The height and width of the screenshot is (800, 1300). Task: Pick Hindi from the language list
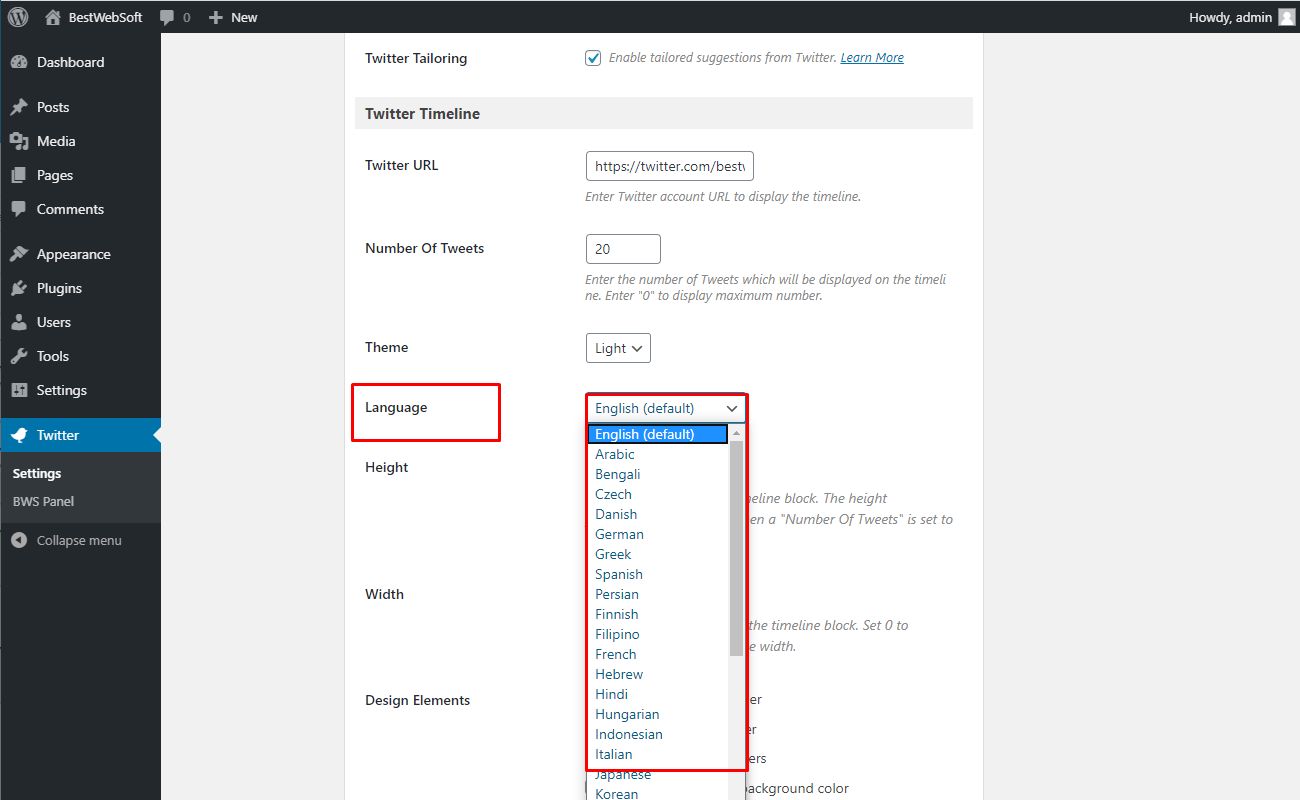pyautogui.click(x=658, y=694)
